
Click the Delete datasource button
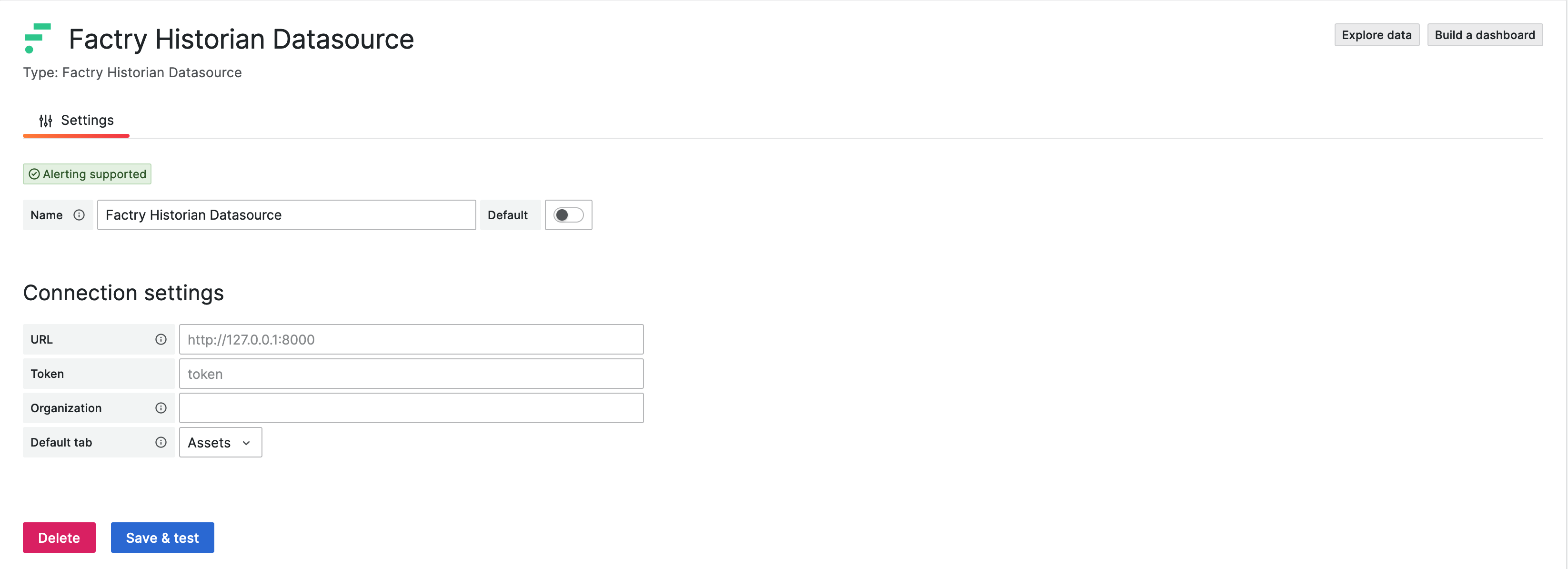click(x=58, y=537)
